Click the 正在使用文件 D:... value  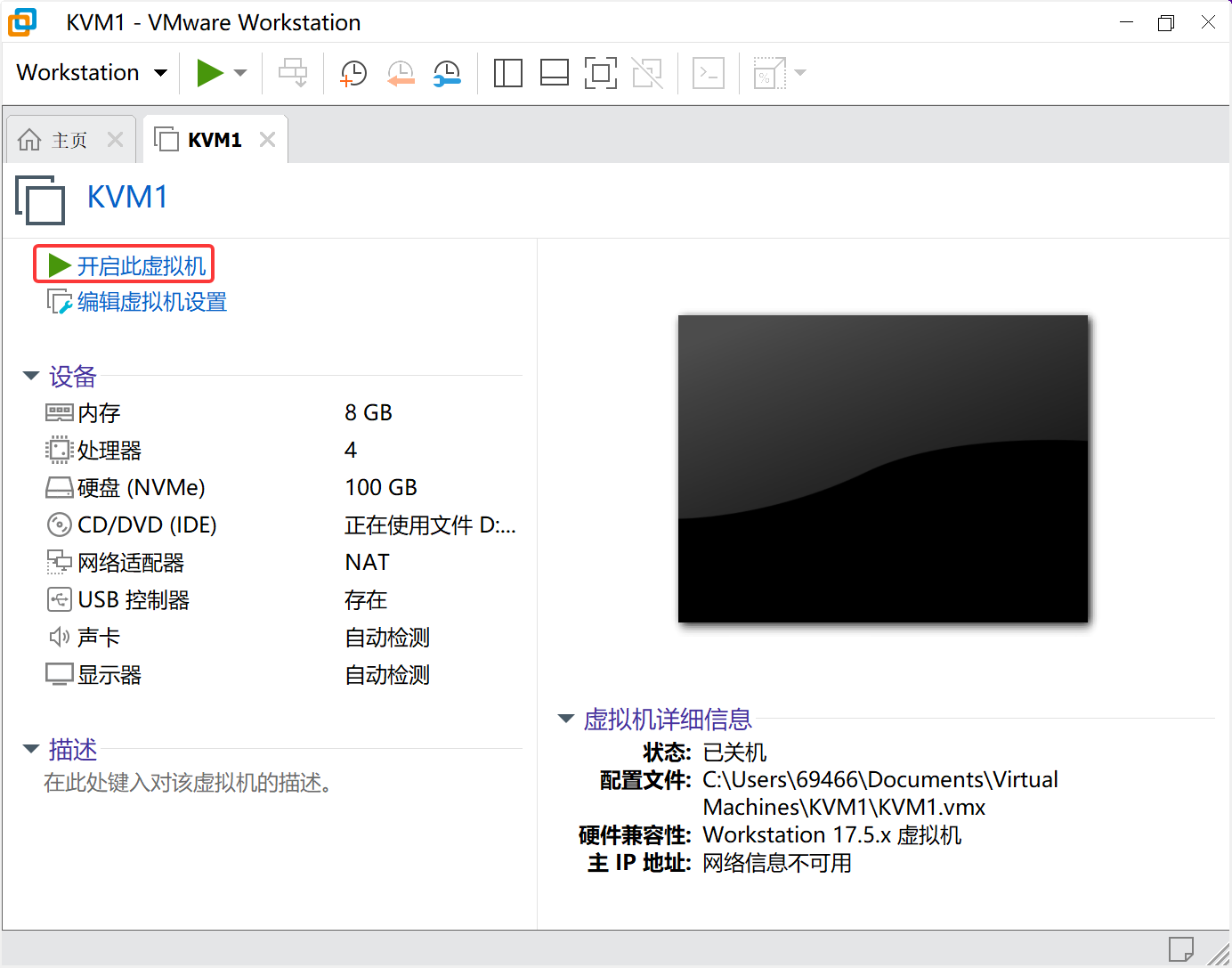click(x=431, y=525)
